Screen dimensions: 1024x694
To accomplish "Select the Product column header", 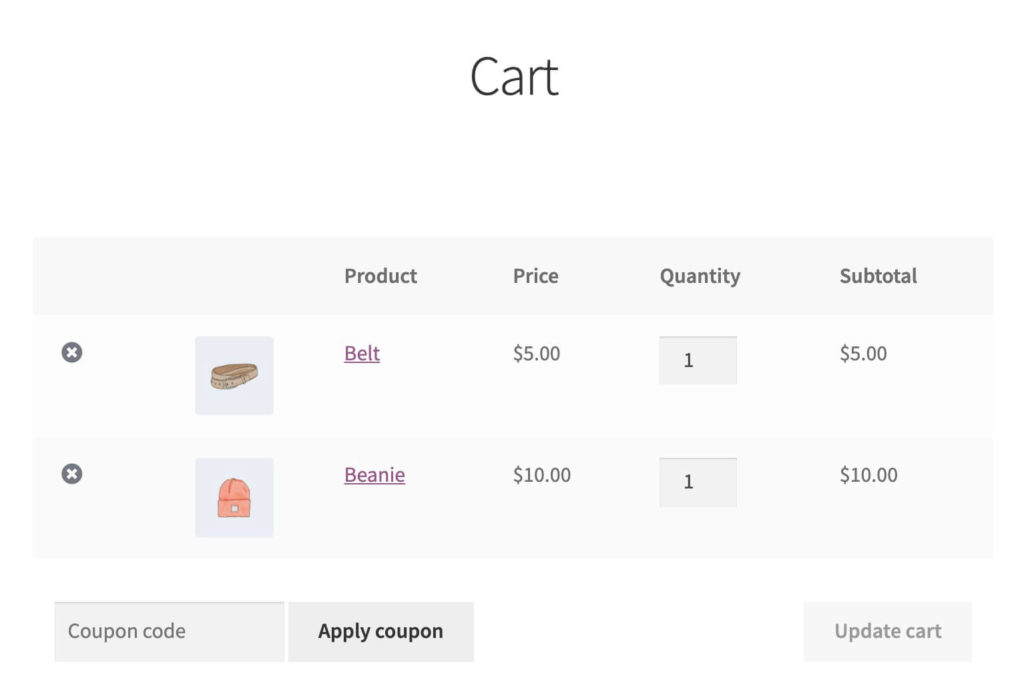I will pos(381,276).
